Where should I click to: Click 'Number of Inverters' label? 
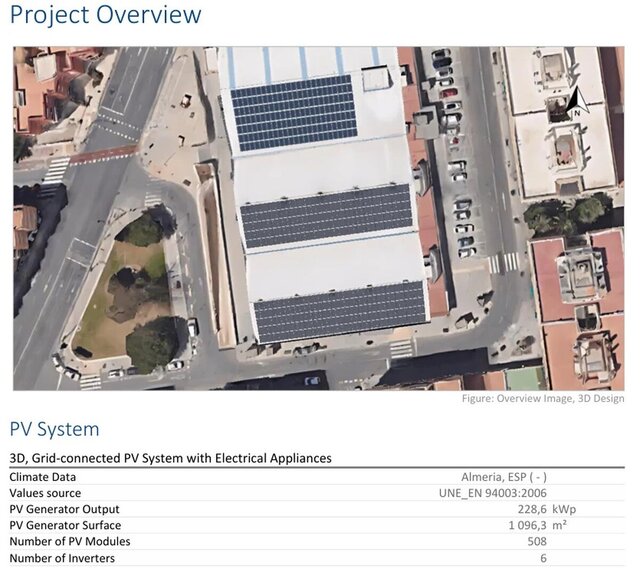(62, 558)
